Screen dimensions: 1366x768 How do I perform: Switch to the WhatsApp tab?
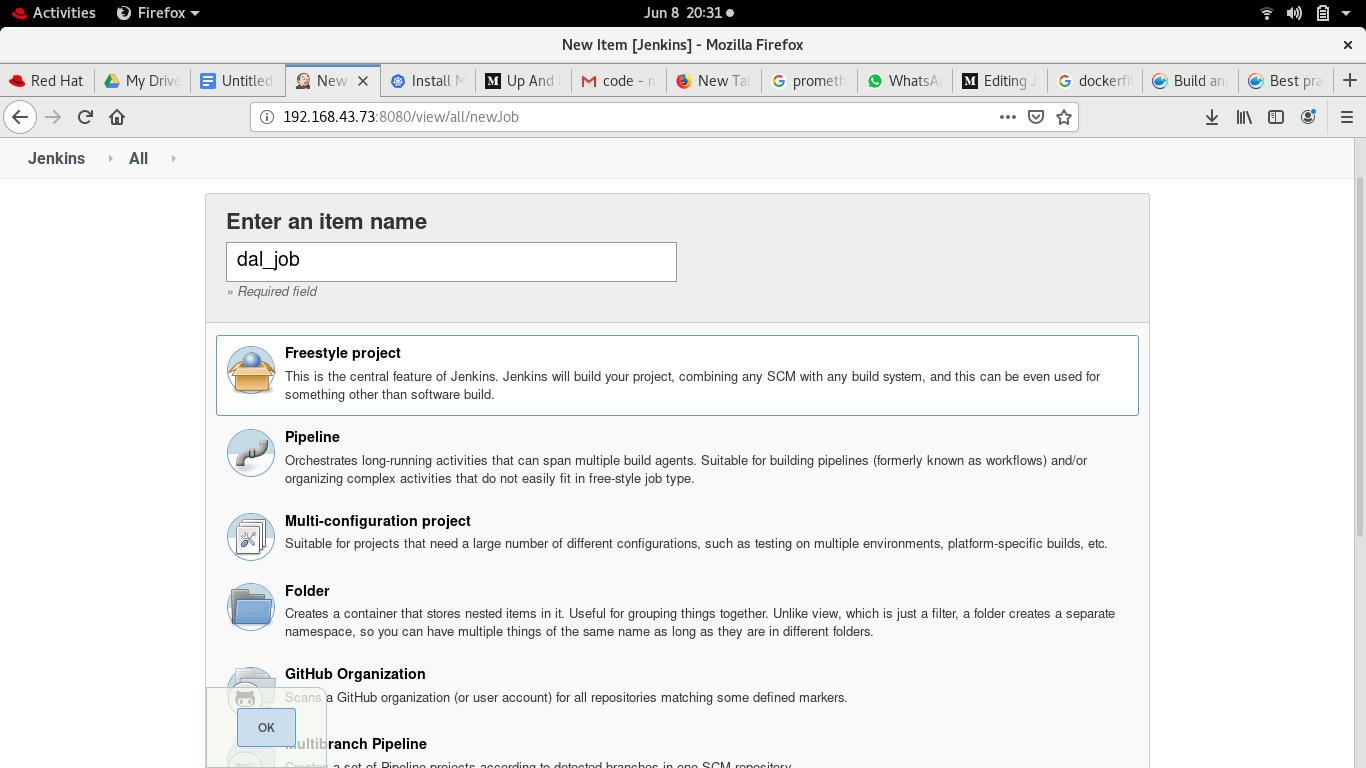tap(903, 81)
